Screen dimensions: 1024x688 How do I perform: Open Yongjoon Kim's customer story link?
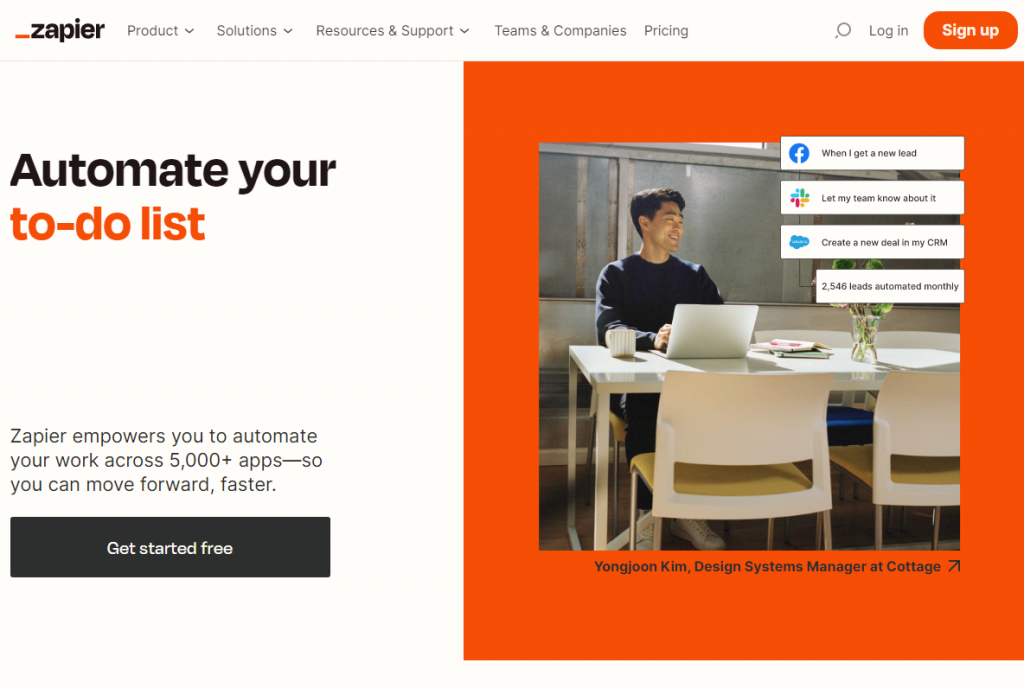point(767,566)
